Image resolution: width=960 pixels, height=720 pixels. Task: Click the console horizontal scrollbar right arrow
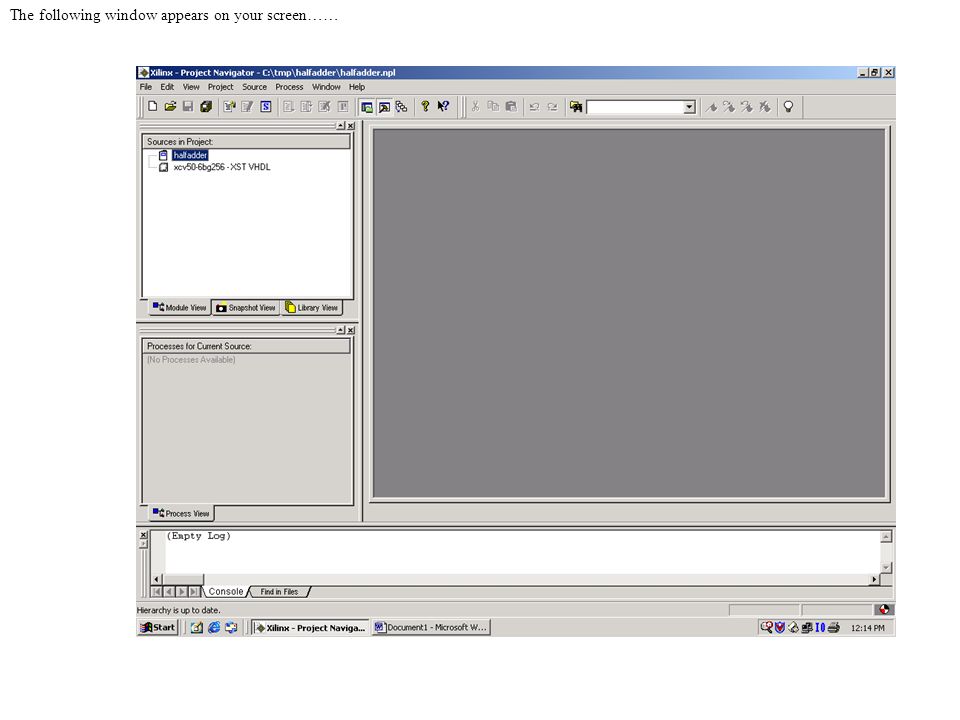coord(874,579)
